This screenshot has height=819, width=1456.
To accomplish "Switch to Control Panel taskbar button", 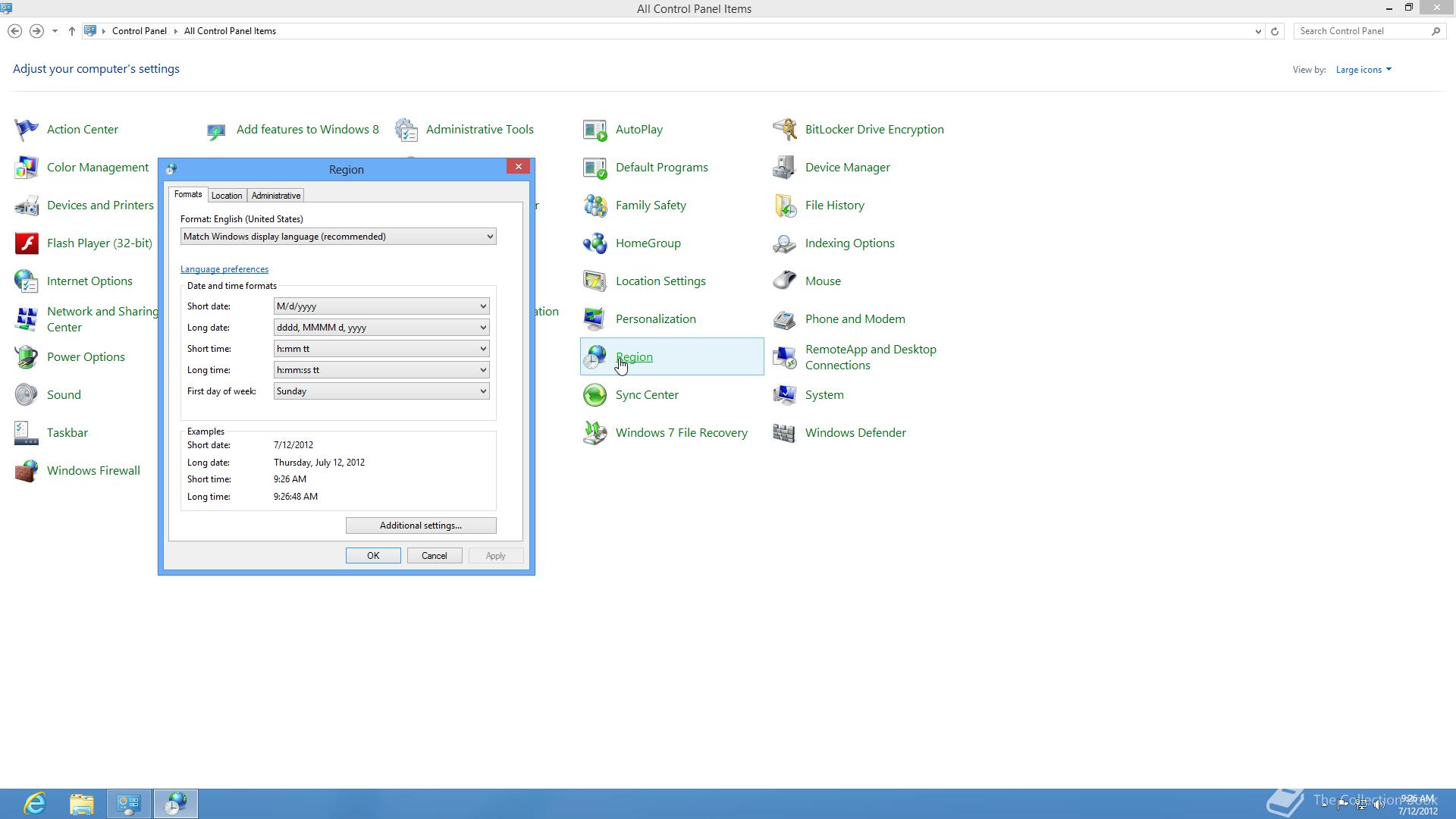I will tap(129, 804).
